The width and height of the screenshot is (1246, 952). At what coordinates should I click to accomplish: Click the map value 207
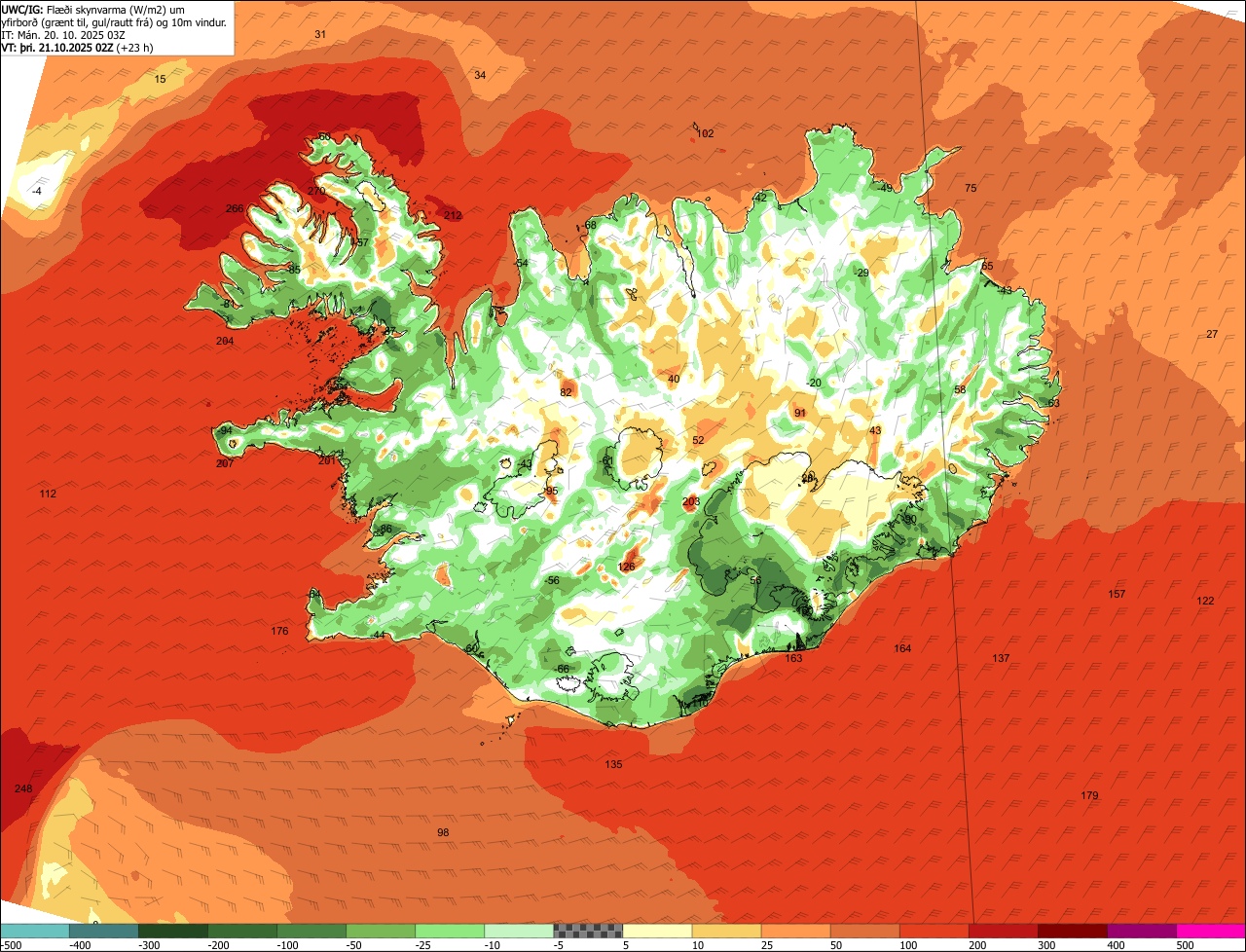[225, 463]
